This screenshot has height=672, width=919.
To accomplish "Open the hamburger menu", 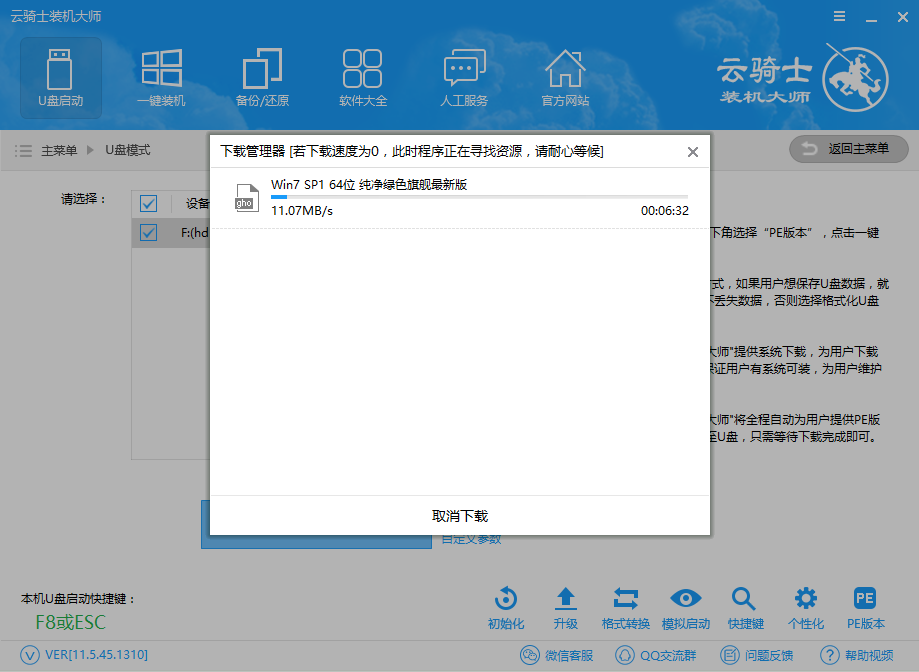I will 838,16.
